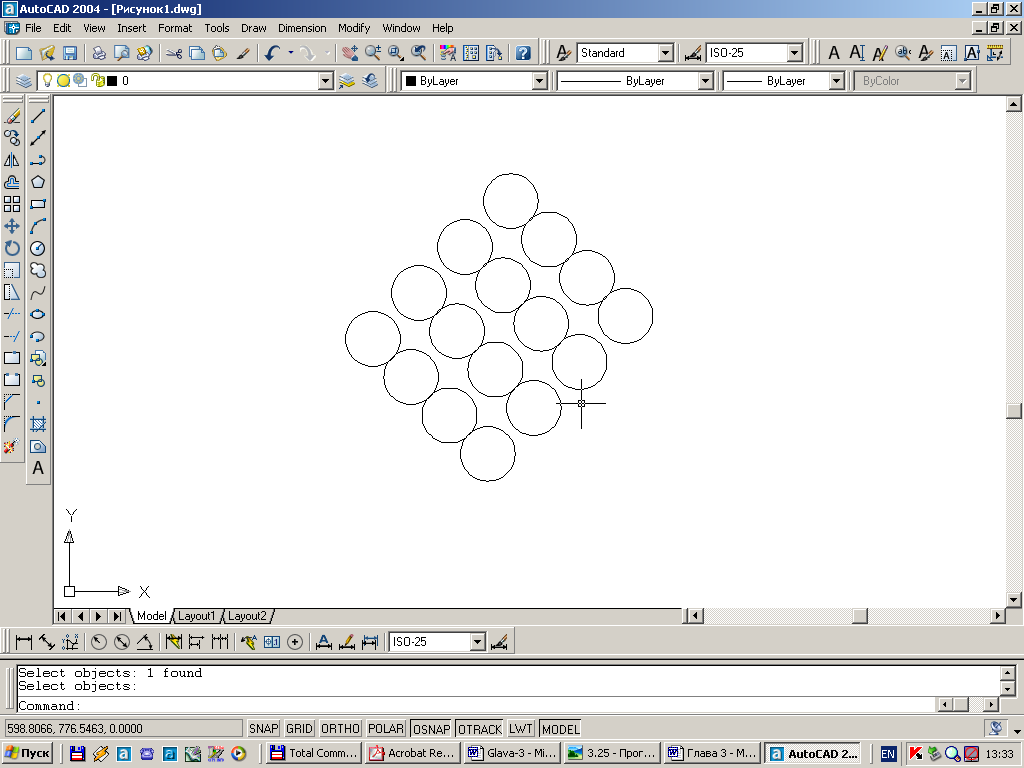Click EN language indicator in tray
Viewport: 1024px width, 768px height.
pyautogui.click(x=888, y=754)
